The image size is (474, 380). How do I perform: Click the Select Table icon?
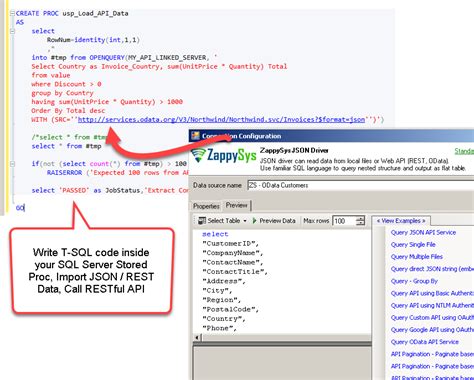coord(202,221)
